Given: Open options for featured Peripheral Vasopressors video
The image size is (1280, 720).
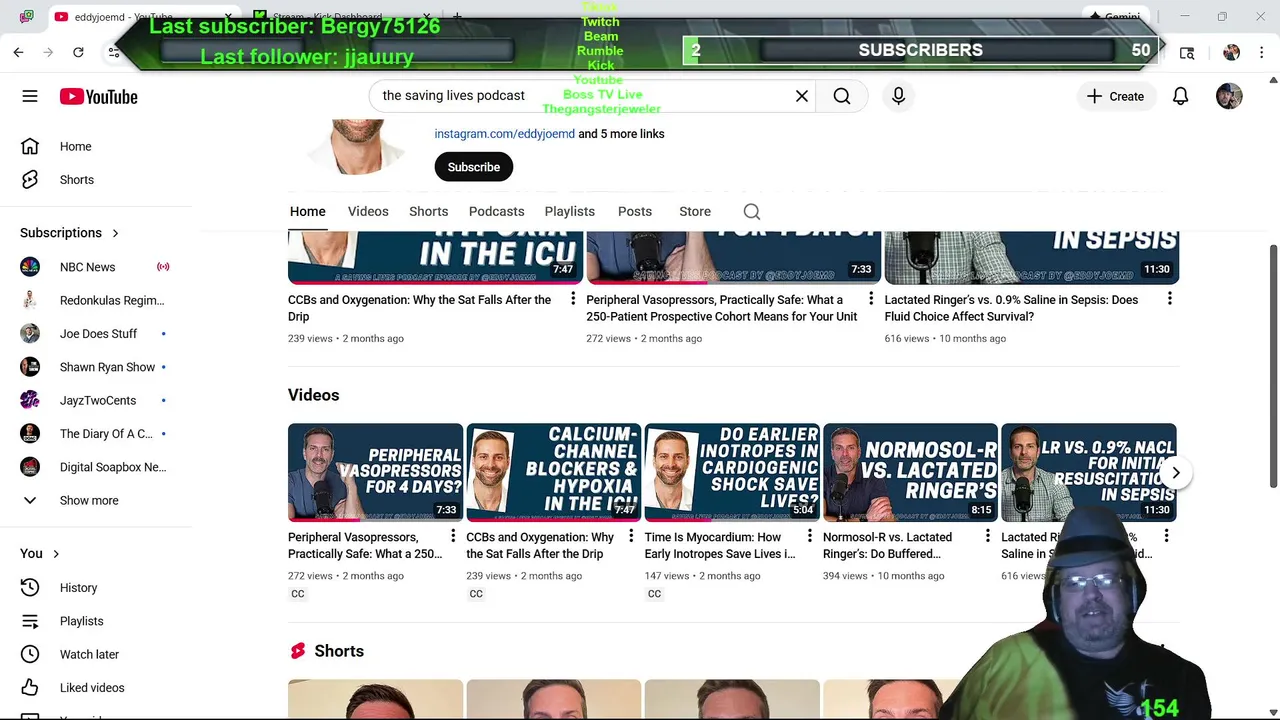Looking at the screenshot, I should (x=871, y=299).
